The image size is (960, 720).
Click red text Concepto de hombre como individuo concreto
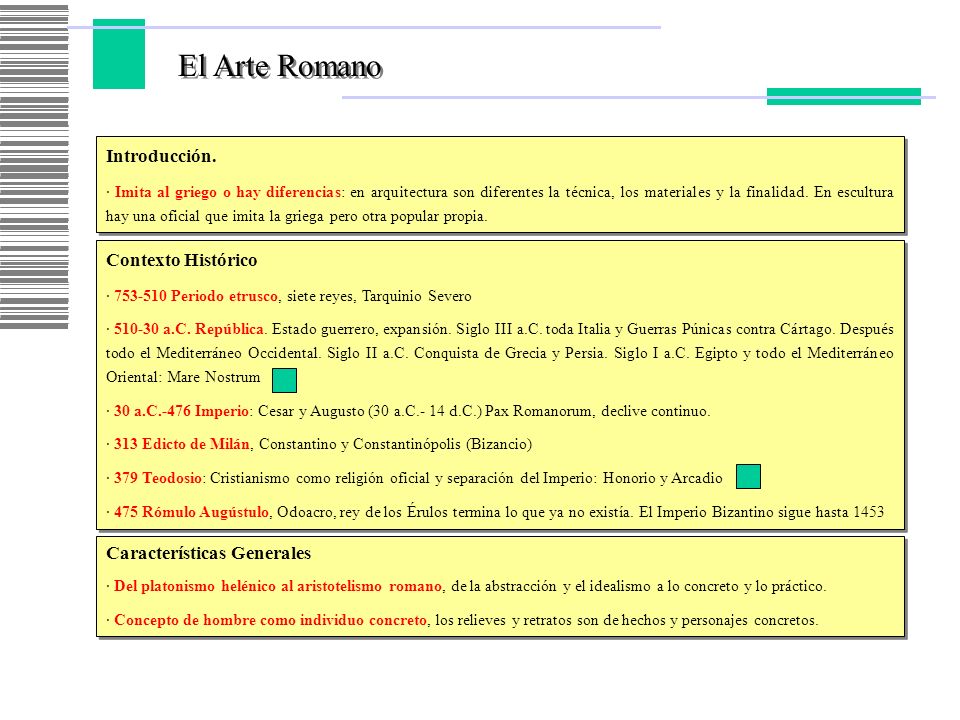[271, 620]
